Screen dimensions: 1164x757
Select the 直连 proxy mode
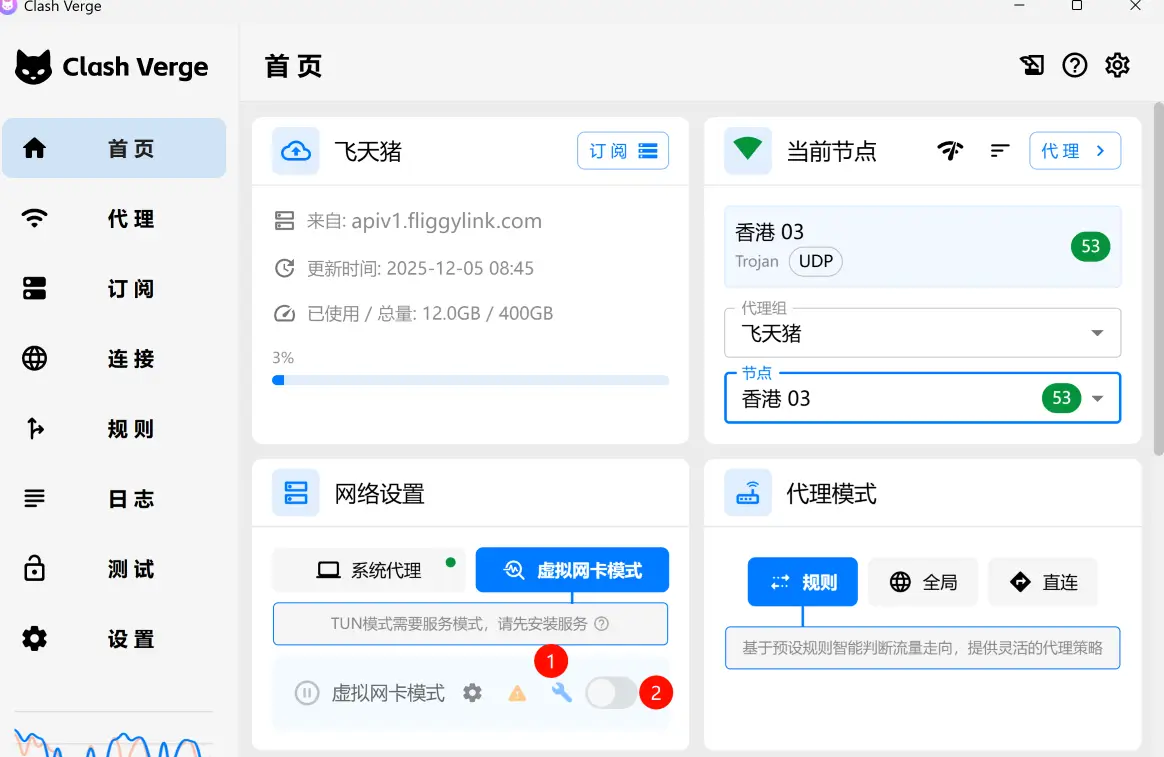click(1043, 582)
